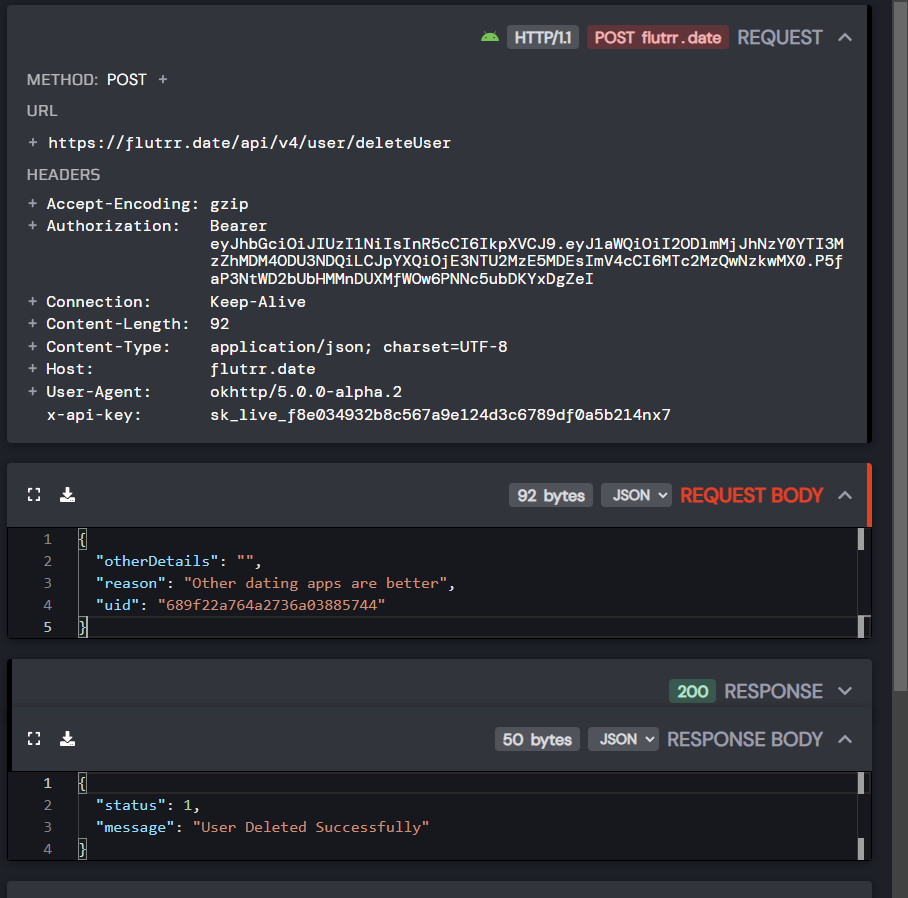Click the Android source icon
The width and height of the screenshot is (908, 898).
pos(490,38)
